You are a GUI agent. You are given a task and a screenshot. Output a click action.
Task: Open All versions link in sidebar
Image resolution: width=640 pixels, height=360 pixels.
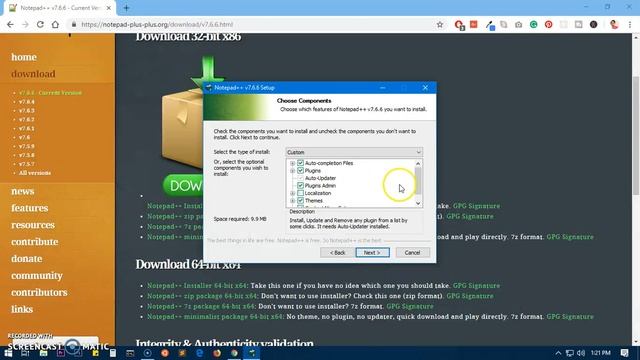click(35, 173)
